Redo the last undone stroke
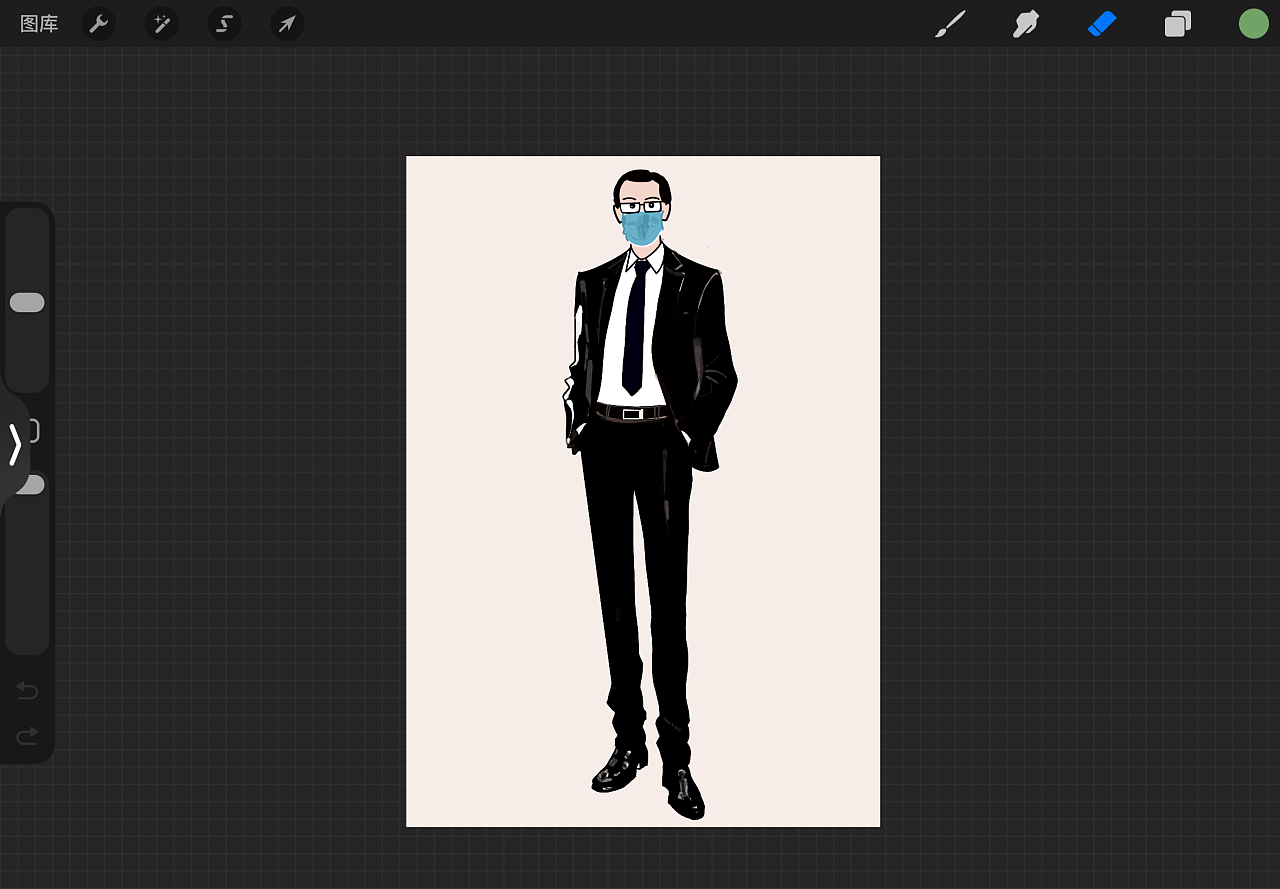Viewport: 1280px width, 889px height. [27, 737]
